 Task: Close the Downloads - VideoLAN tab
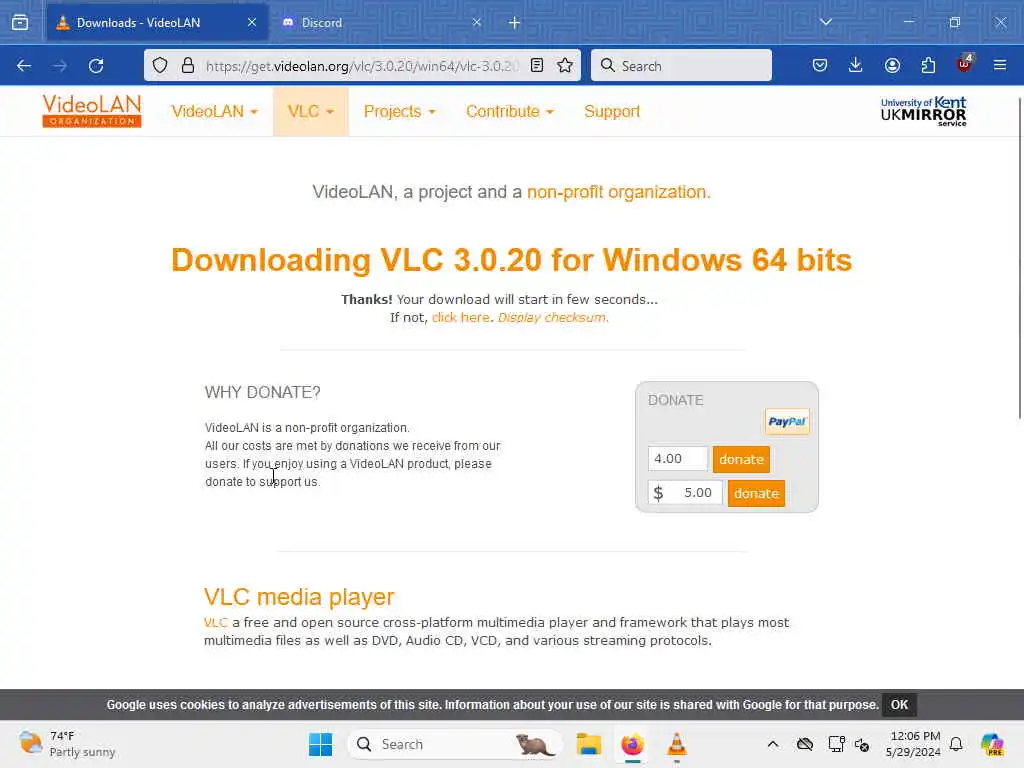tap(252, 23)
